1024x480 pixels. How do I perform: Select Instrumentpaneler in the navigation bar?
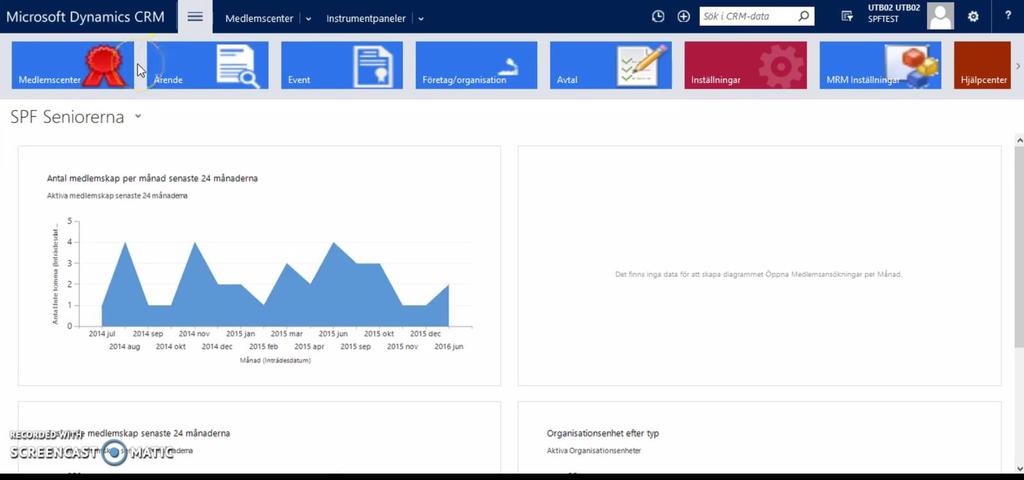pos(366,19)
